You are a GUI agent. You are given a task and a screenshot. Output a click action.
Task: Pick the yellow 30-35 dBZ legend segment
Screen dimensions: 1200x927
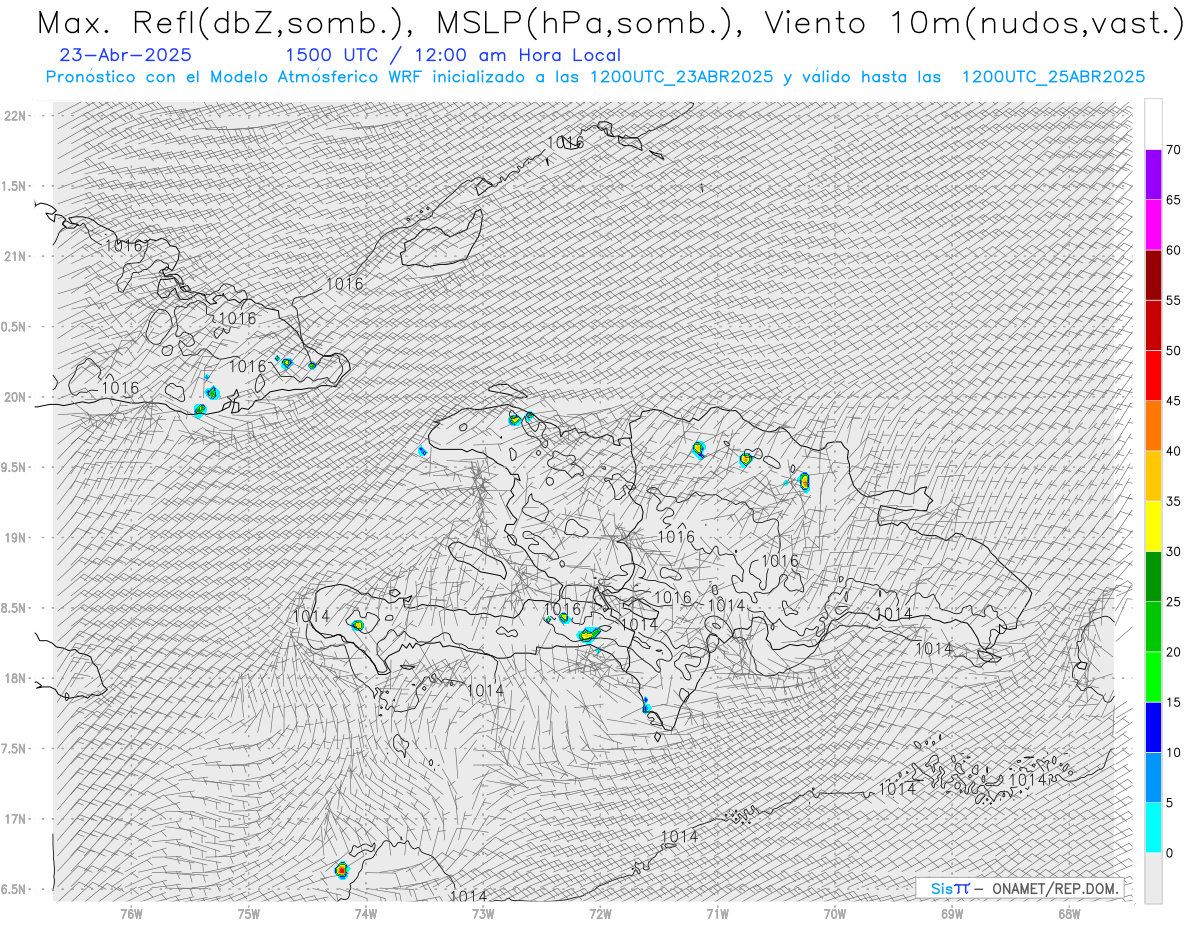click(1153, 526)
